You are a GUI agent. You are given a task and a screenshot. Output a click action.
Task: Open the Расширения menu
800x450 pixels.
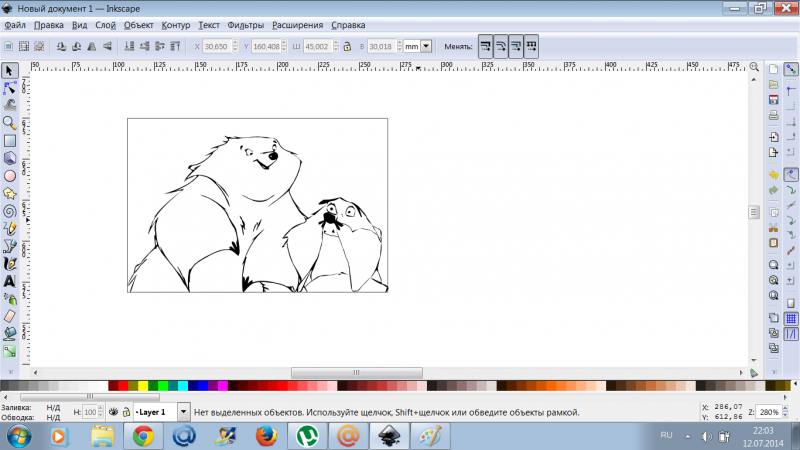pyautogui.click(x=297, y=25)
